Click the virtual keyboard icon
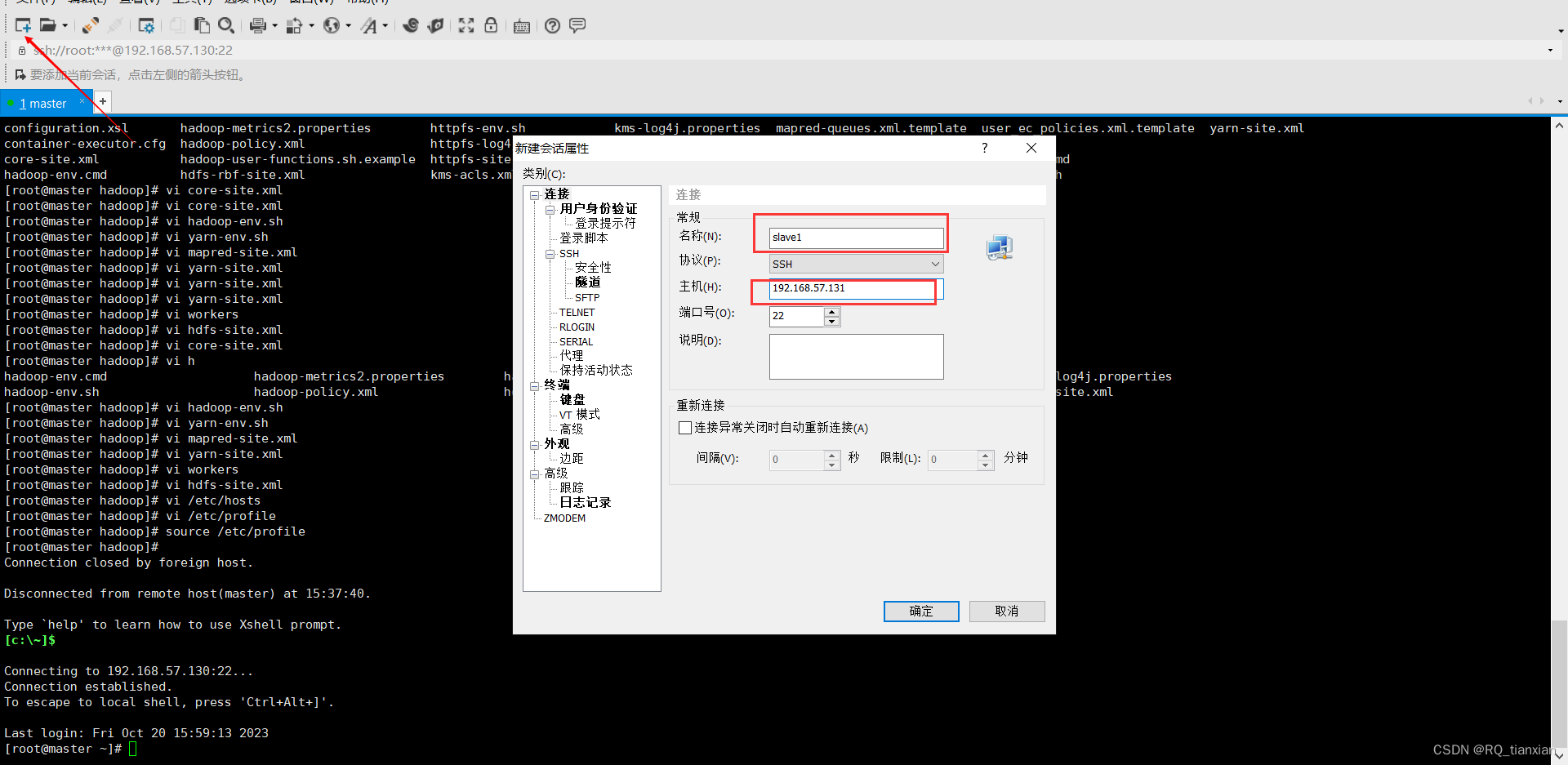This screenshot has height=765, width=1568. (522, 26)
